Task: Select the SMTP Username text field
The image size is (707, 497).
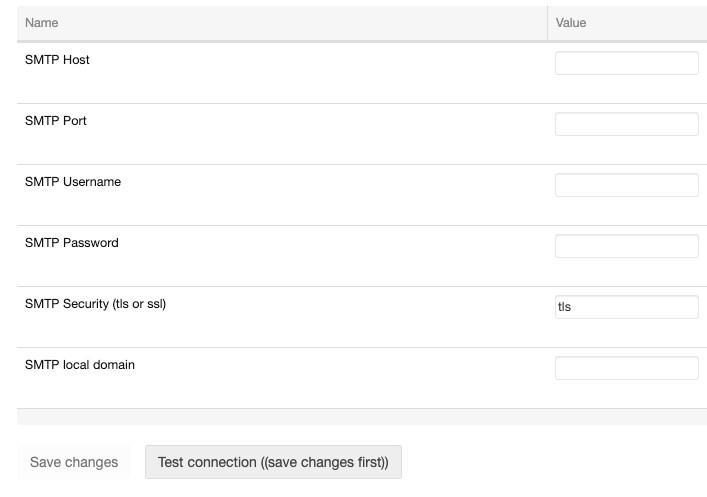Action: tap(627, 185)
